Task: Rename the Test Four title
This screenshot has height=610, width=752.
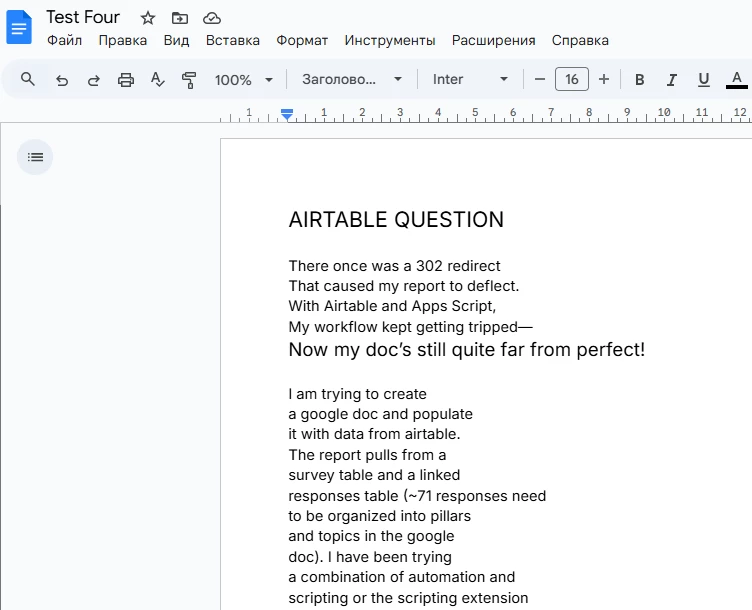Action: tap(82, 17)
